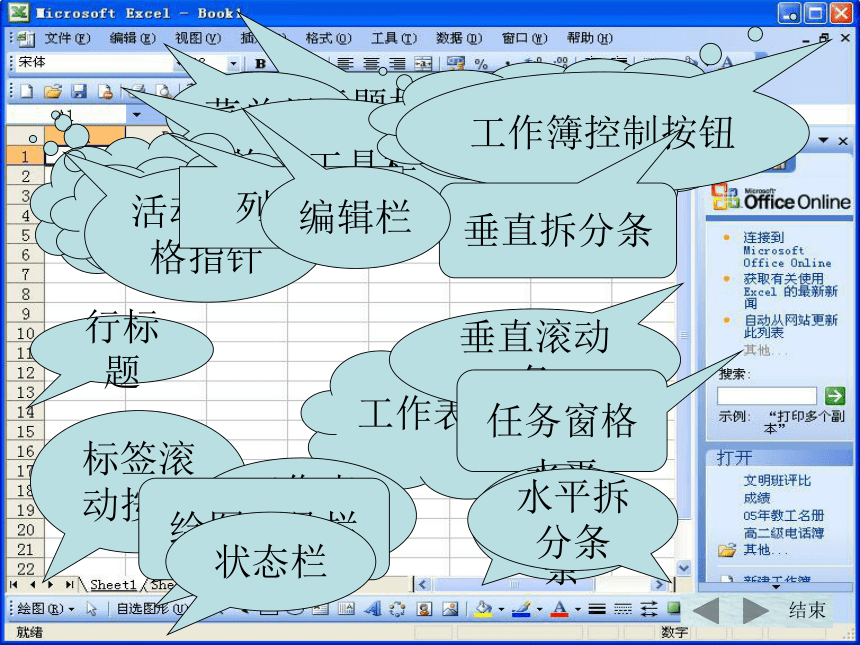Insert Clip Art from drawing toolbar
The width and height of the screenshot is (860, 645).
click(423, 608)
